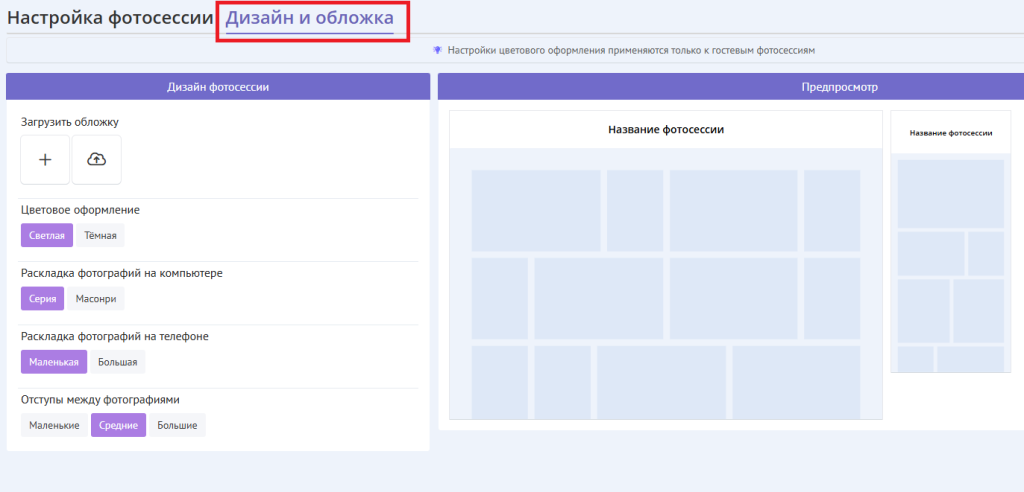
Task: Select Маленькая phone photo layout
Action: click(54, 362)
